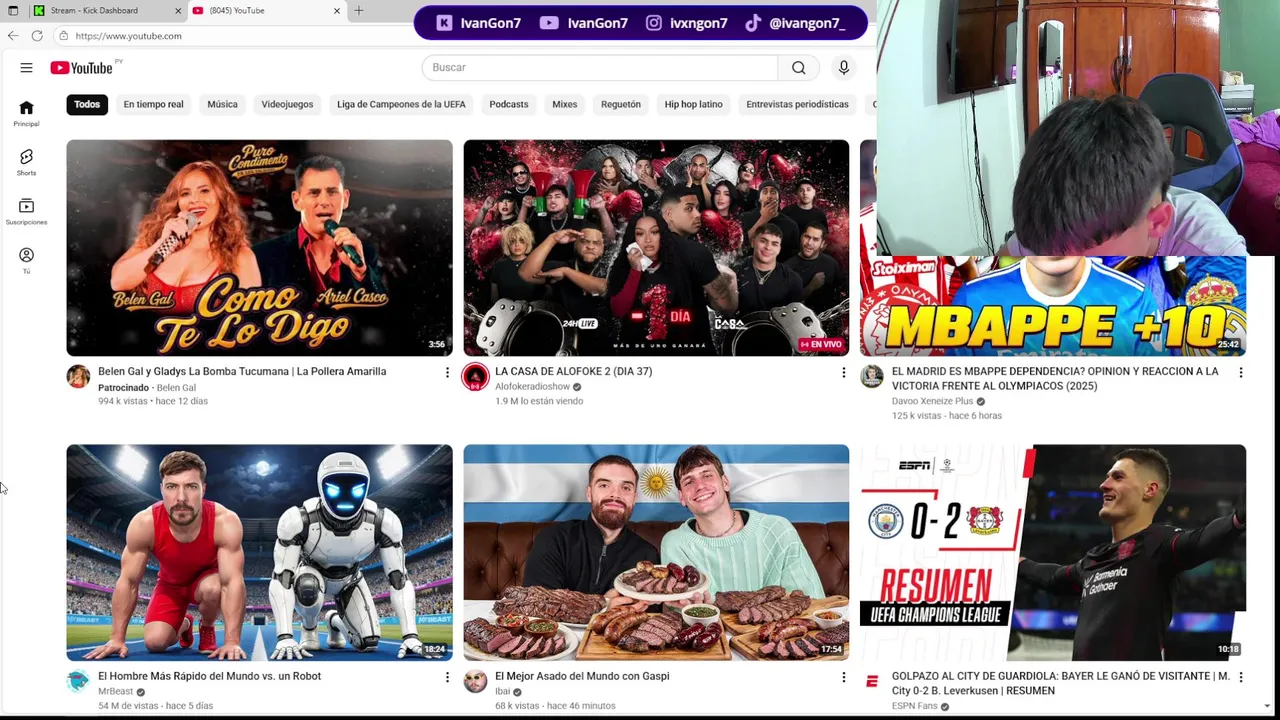1280x720 pixels.
Task: Reload the page with refresh icon
Action: point(37,36)
